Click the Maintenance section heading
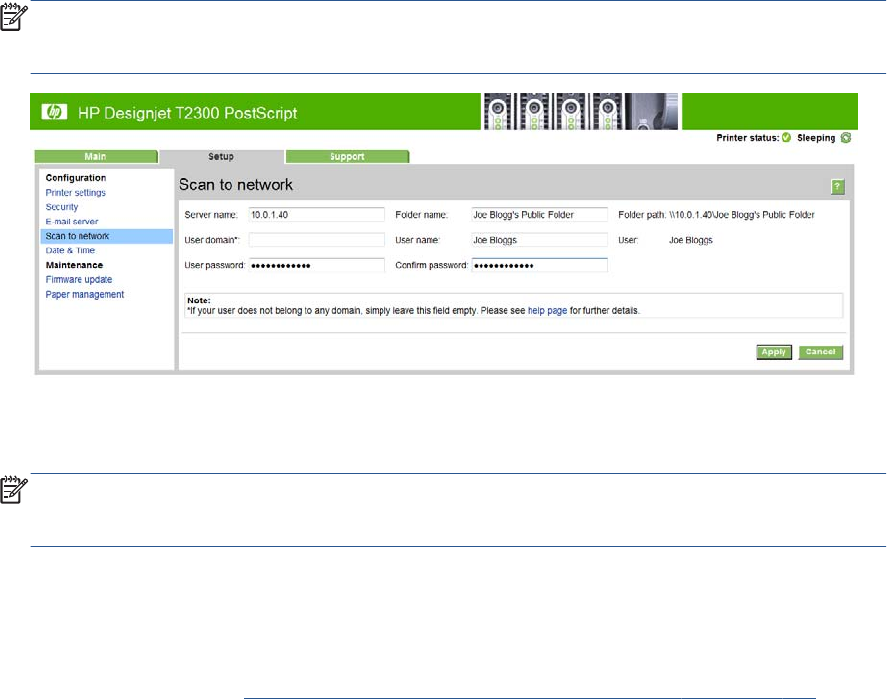 click(x=74, y=265)
